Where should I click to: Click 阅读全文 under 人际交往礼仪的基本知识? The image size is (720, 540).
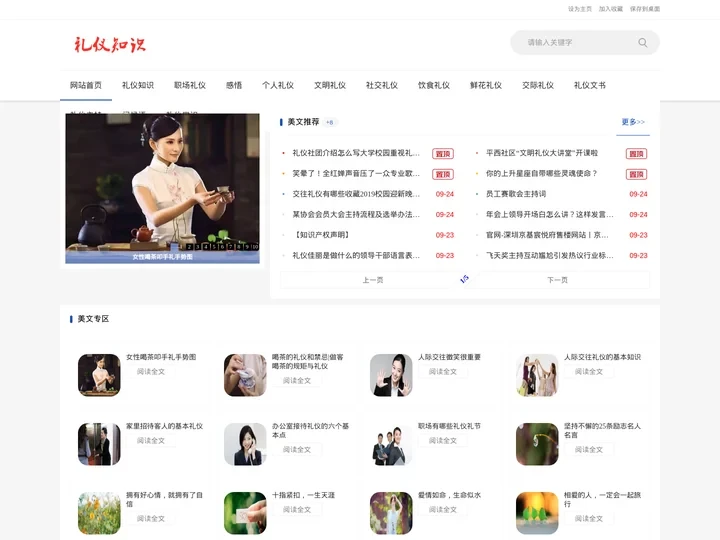click(589, 371)
